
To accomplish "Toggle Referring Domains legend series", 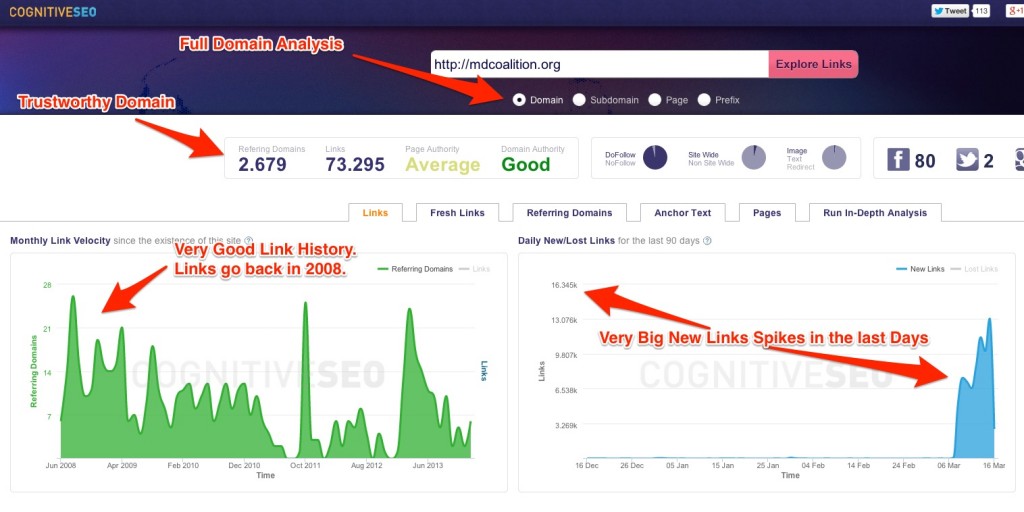I will click(x=415, y=269).
